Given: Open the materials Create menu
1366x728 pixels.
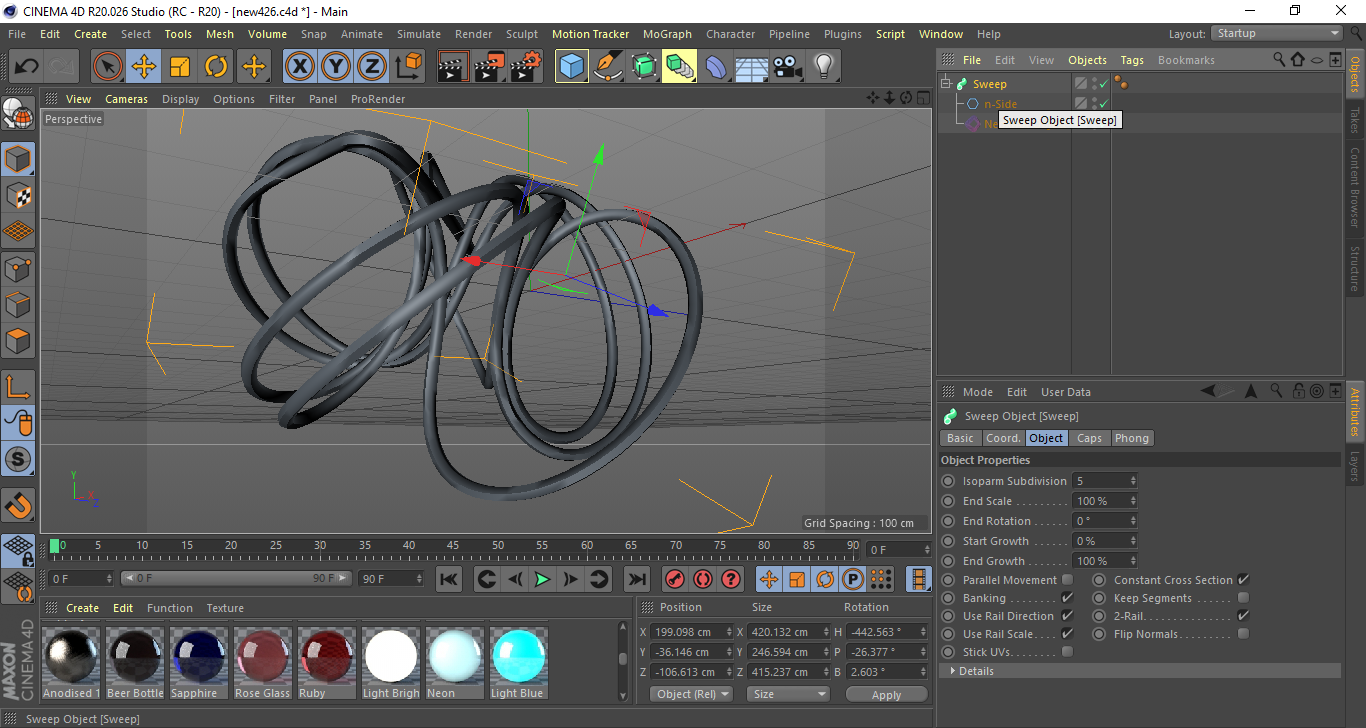Looking at the screenshot, I should pyautogui.click(x=82, y=608).
